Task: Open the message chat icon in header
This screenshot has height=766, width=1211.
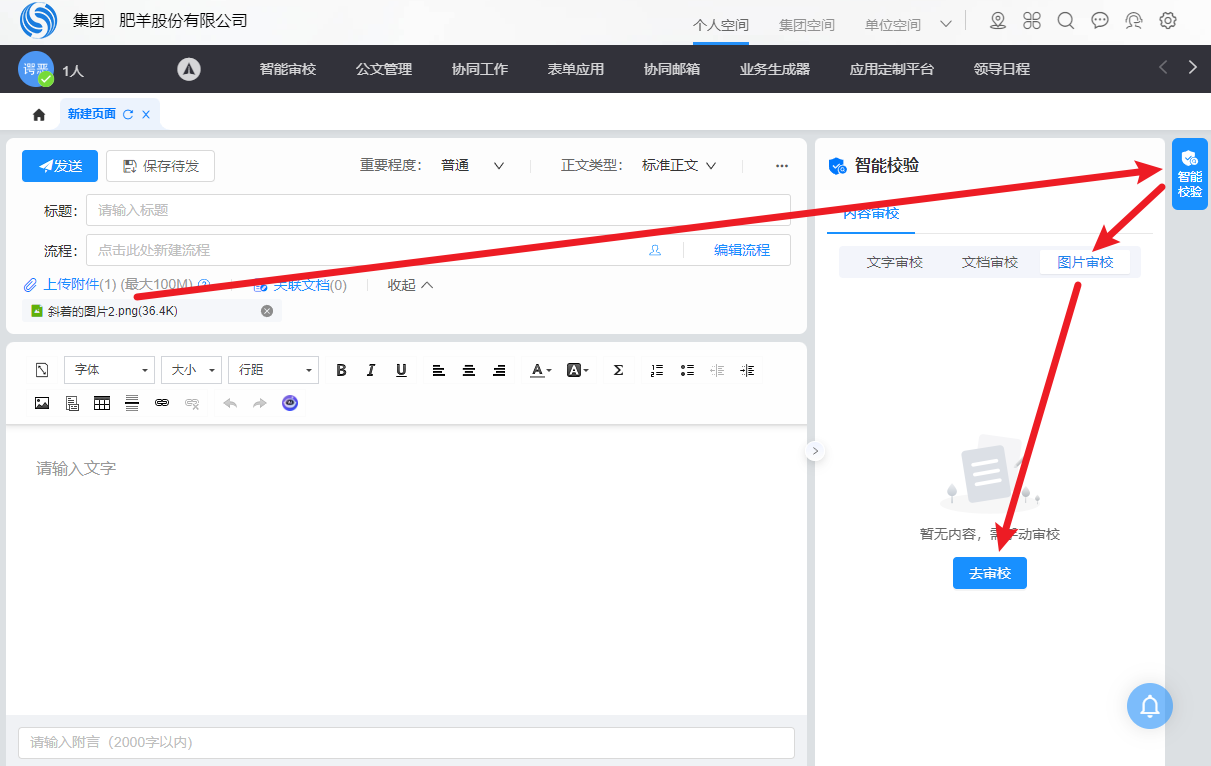Action: coord(1100,21)
